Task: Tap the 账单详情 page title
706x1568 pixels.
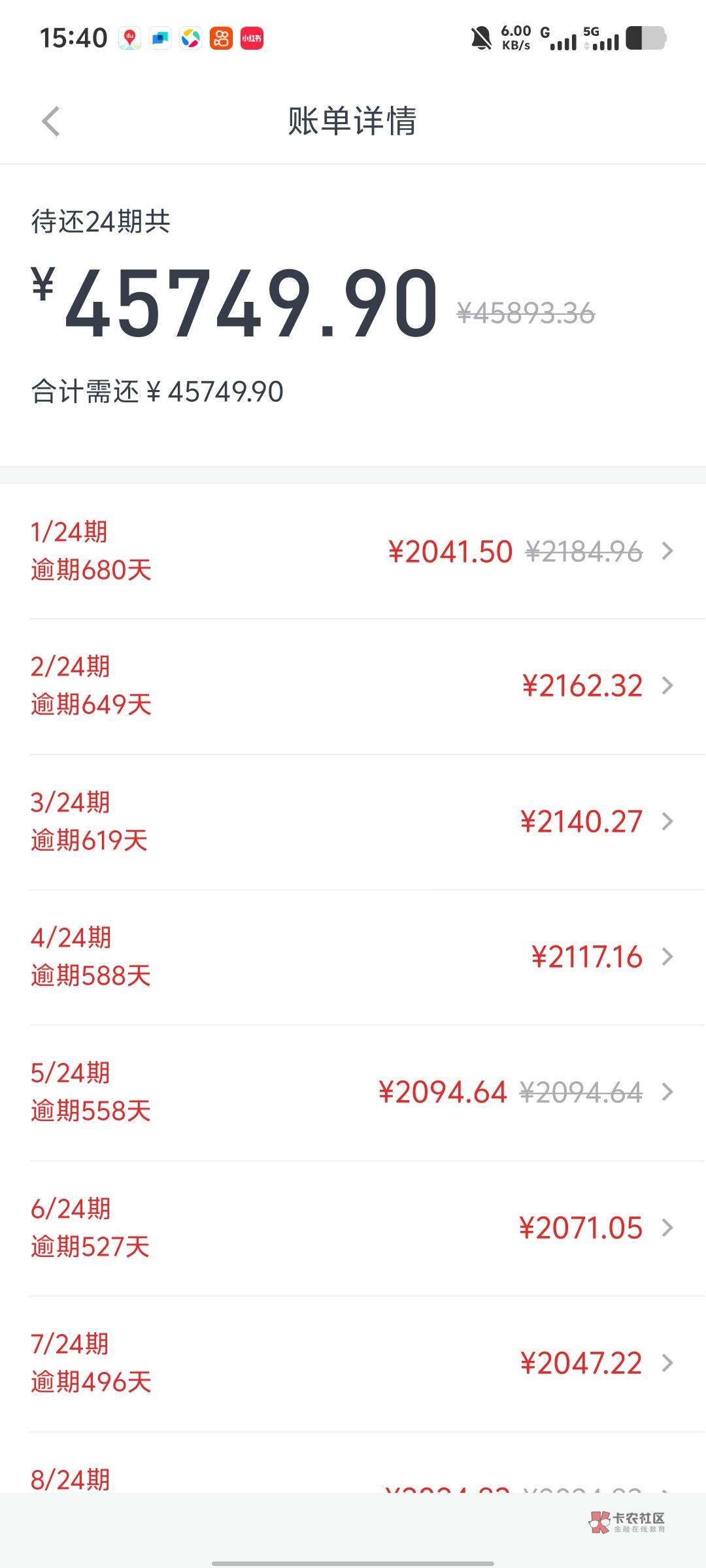Action: click(x=352, y=122)
